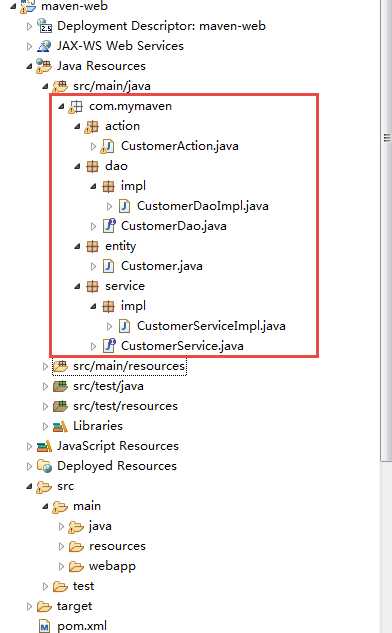This screenshot has width=392, height=633.
Task: Click the Customer.java file icon
Action: click(x=108, y=266)
